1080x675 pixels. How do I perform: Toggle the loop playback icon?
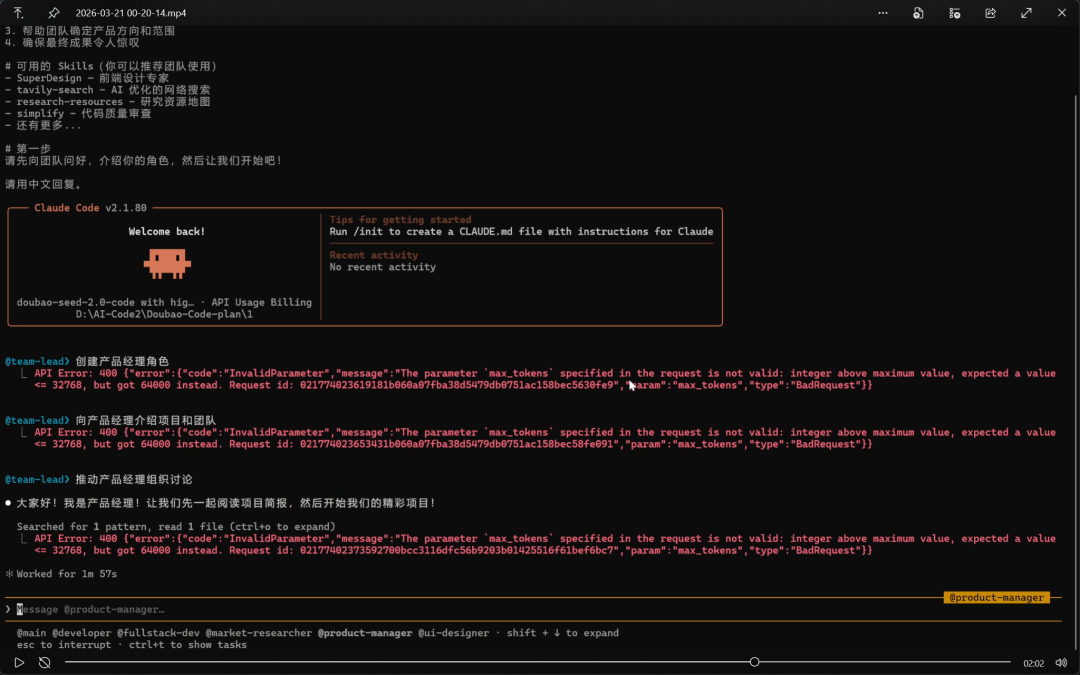pyautogui.click(x=45, y=663)
